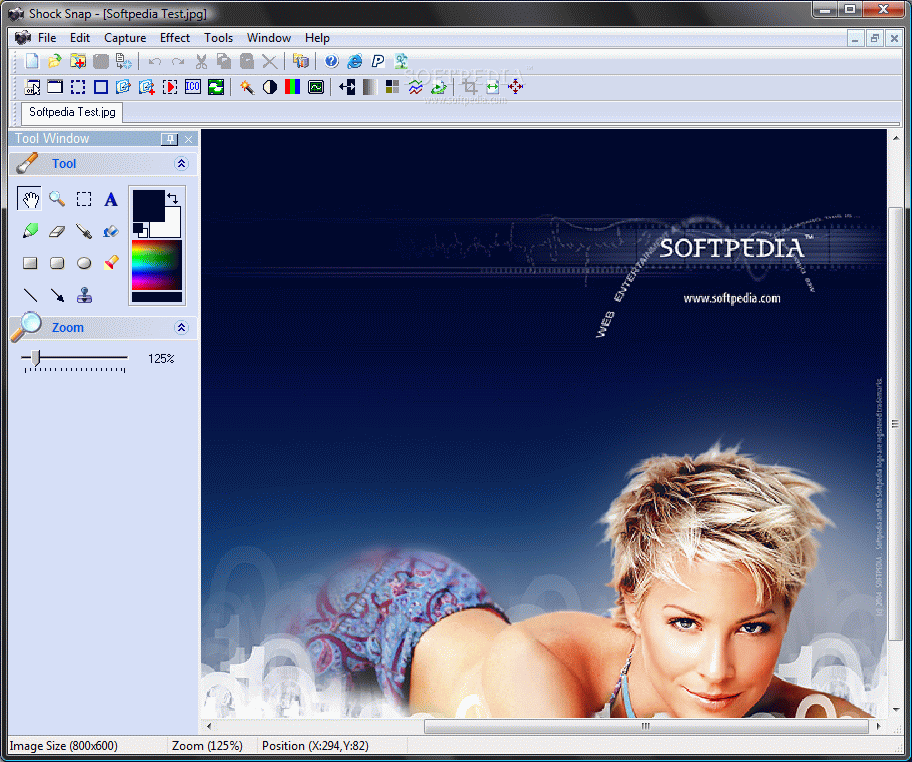Click the magic wand effect icon
The width and height of the screenshot is (912, 762).
247,87
